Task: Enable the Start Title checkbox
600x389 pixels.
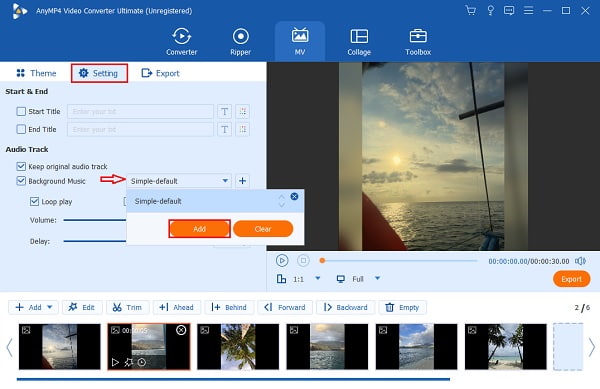Action: (21, 111)
